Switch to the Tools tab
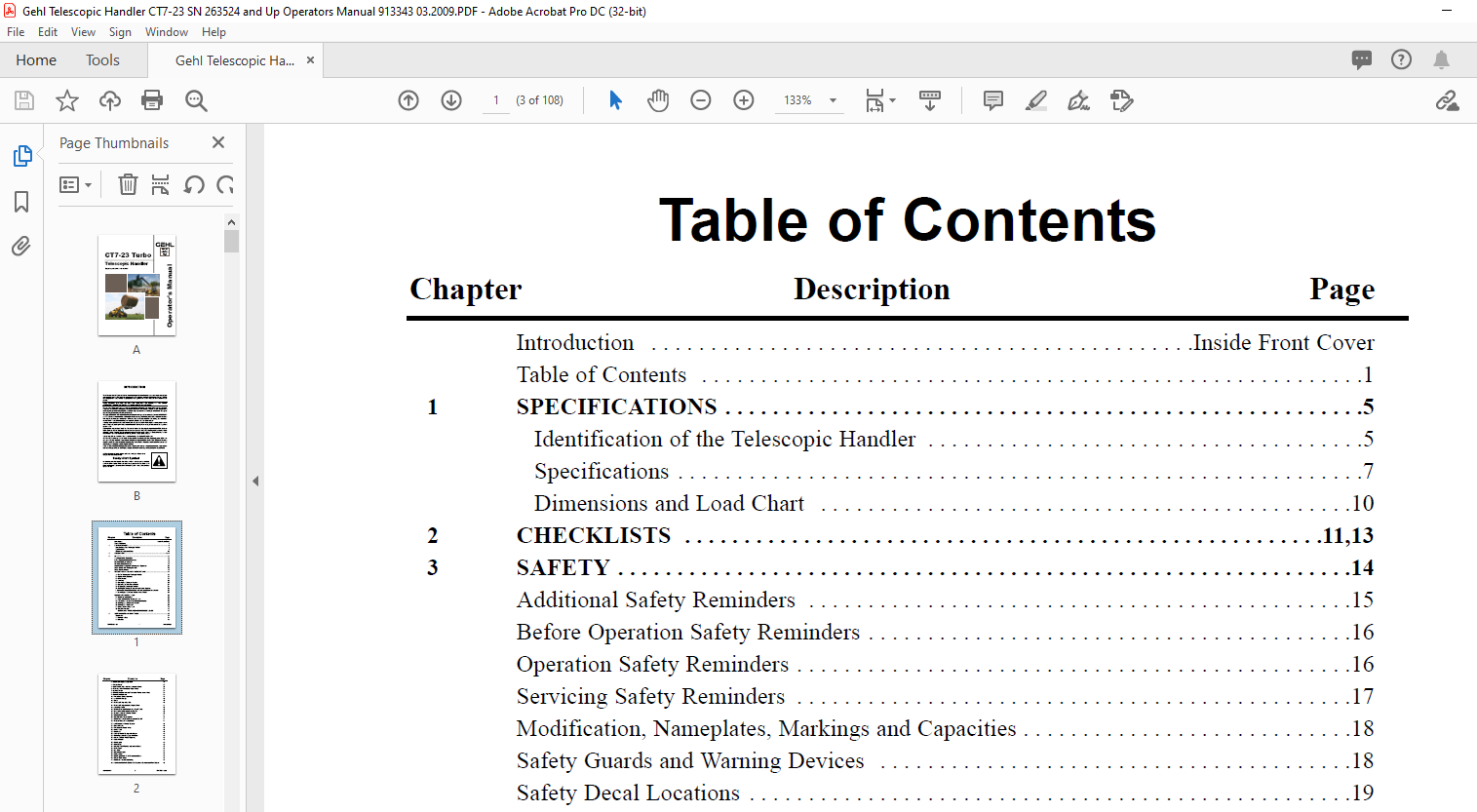 [102, 60]
